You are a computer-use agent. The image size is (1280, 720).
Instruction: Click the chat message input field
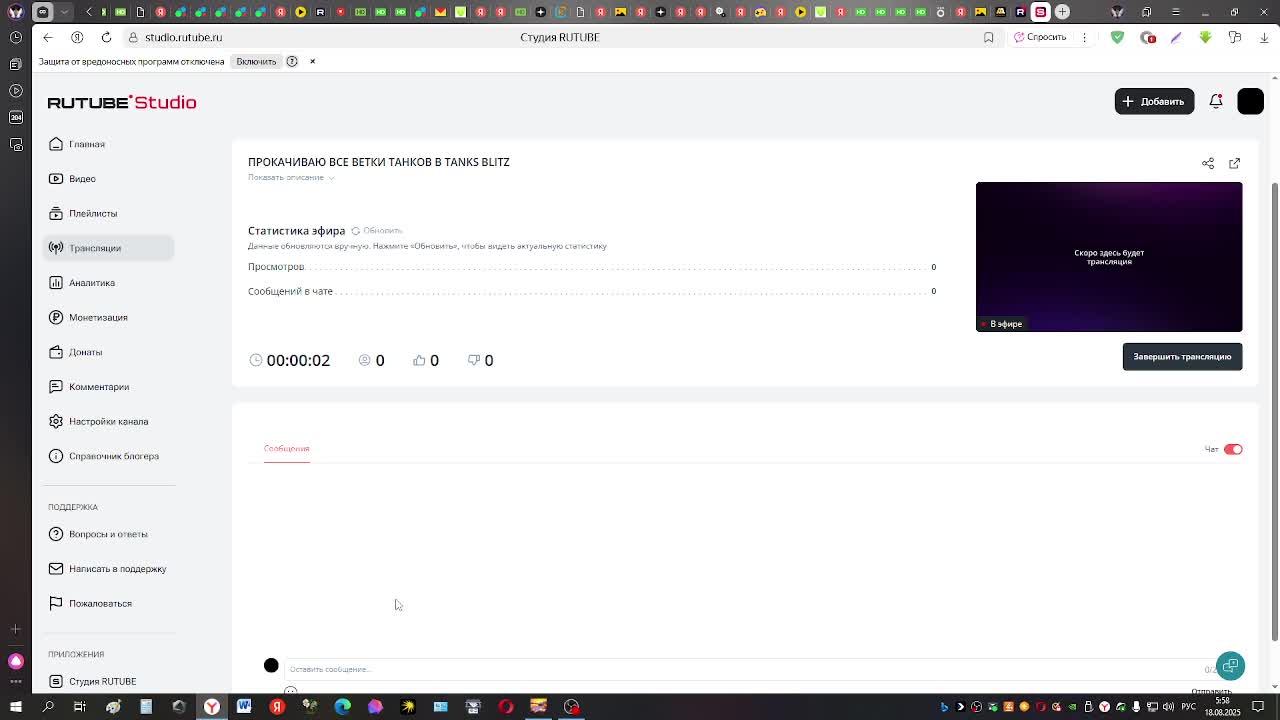[745, 669]
